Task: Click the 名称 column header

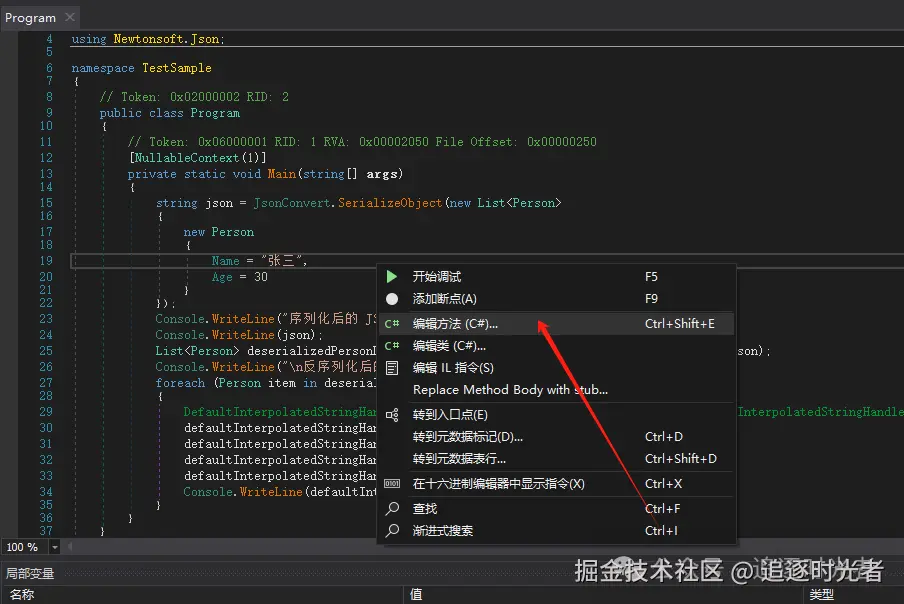Action: [x=22, y=594]
